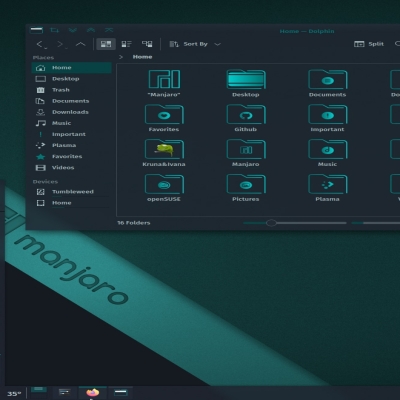Open the Dolphin window menu icon
The height and width of the screenshot is (400, 400).
click(36, 31)
